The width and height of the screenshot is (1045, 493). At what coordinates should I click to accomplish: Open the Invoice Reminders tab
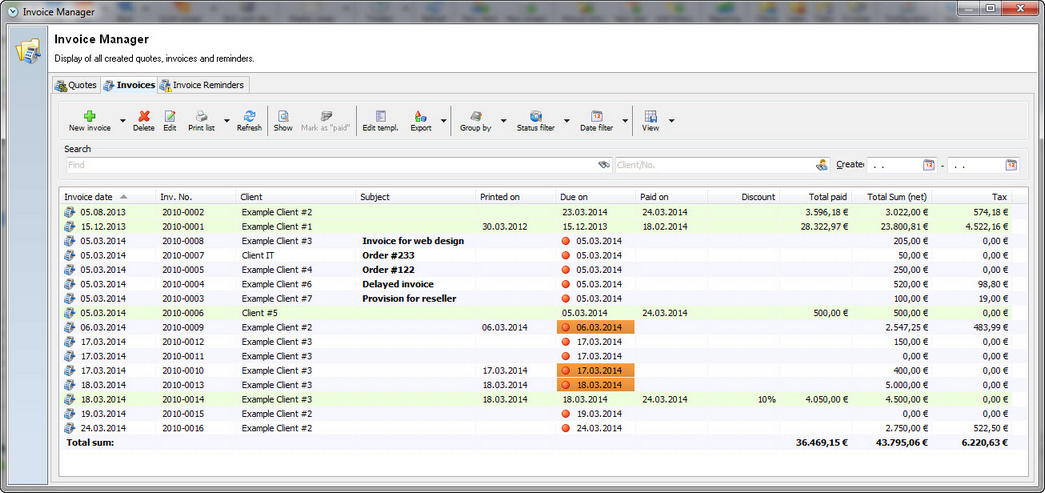tap(203, 85)
